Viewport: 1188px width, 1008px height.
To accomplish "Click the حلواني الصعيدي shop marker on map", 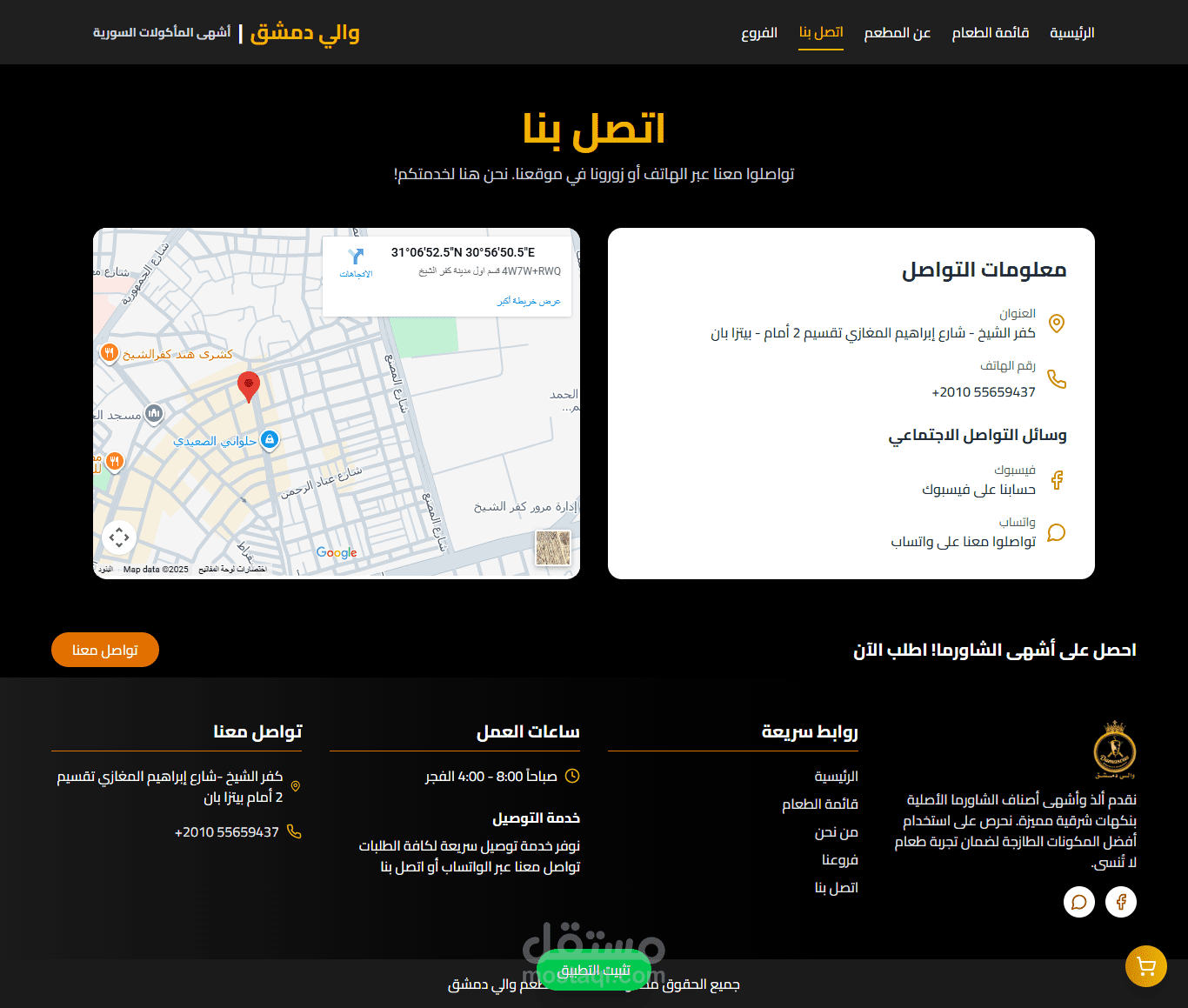I will [270, 440].
